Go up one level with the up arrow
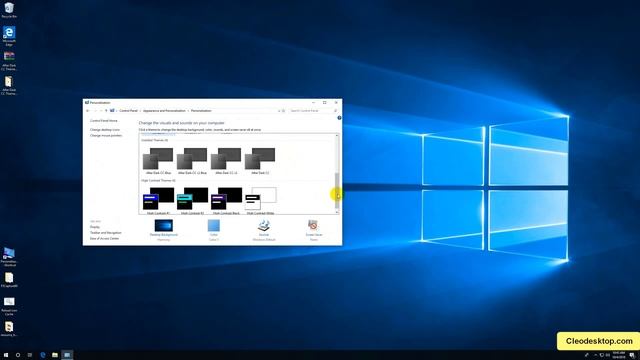The image size is (640, 360). [x=106, y=111]
